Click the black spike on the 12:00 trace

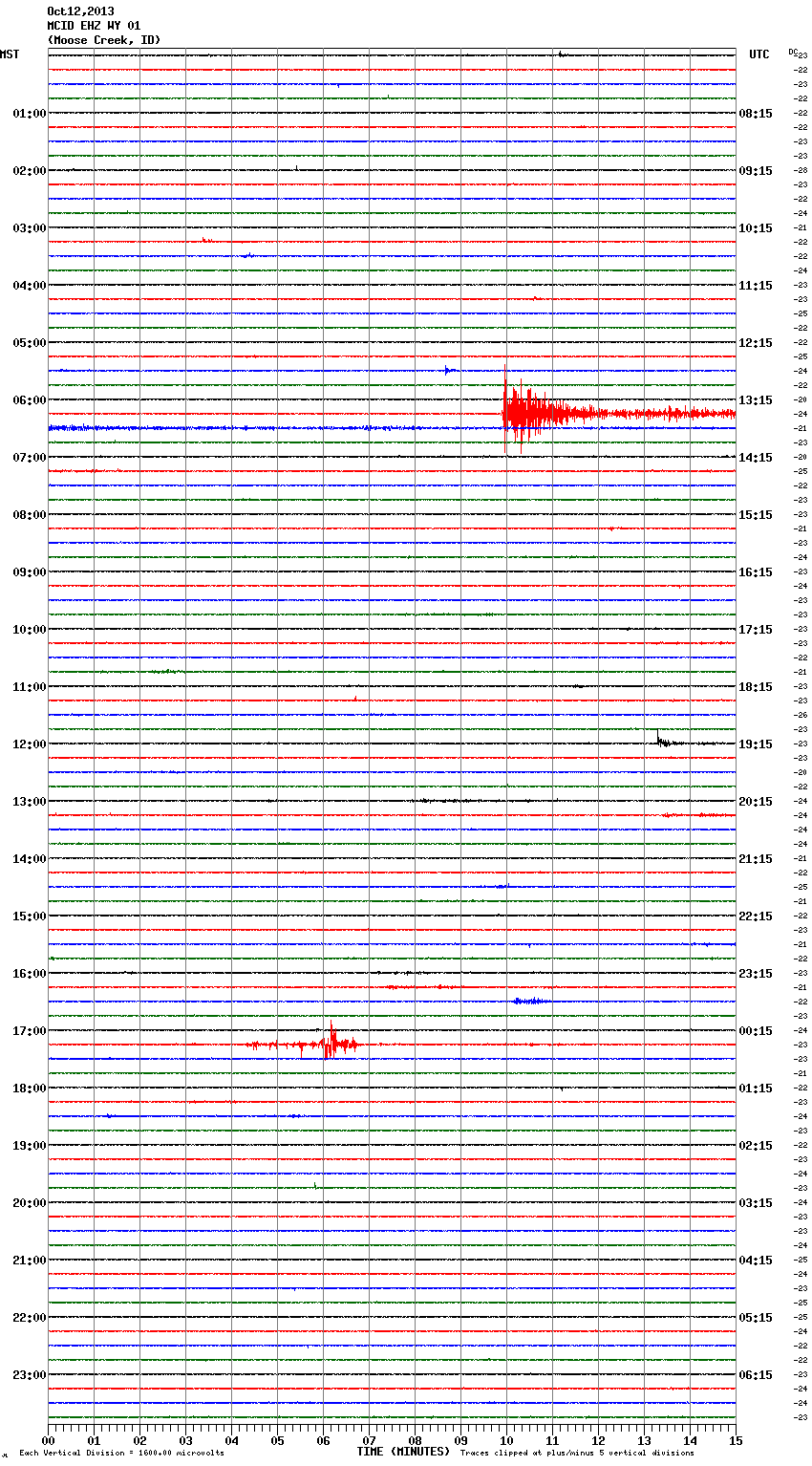669,739
